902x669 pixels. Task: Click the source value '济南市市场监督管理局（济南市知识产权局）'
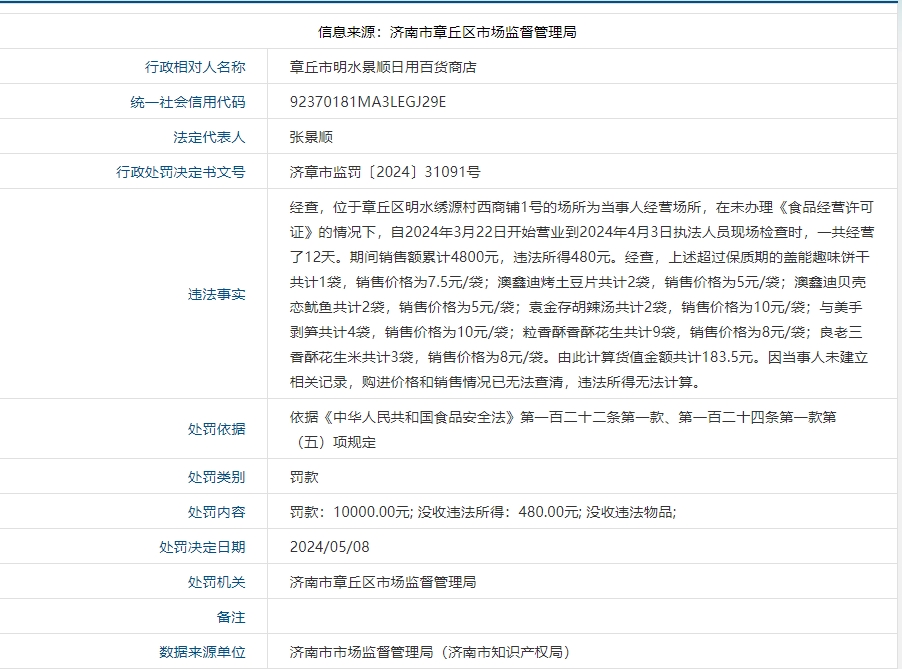pyautogui.click(x=430, y=652)
